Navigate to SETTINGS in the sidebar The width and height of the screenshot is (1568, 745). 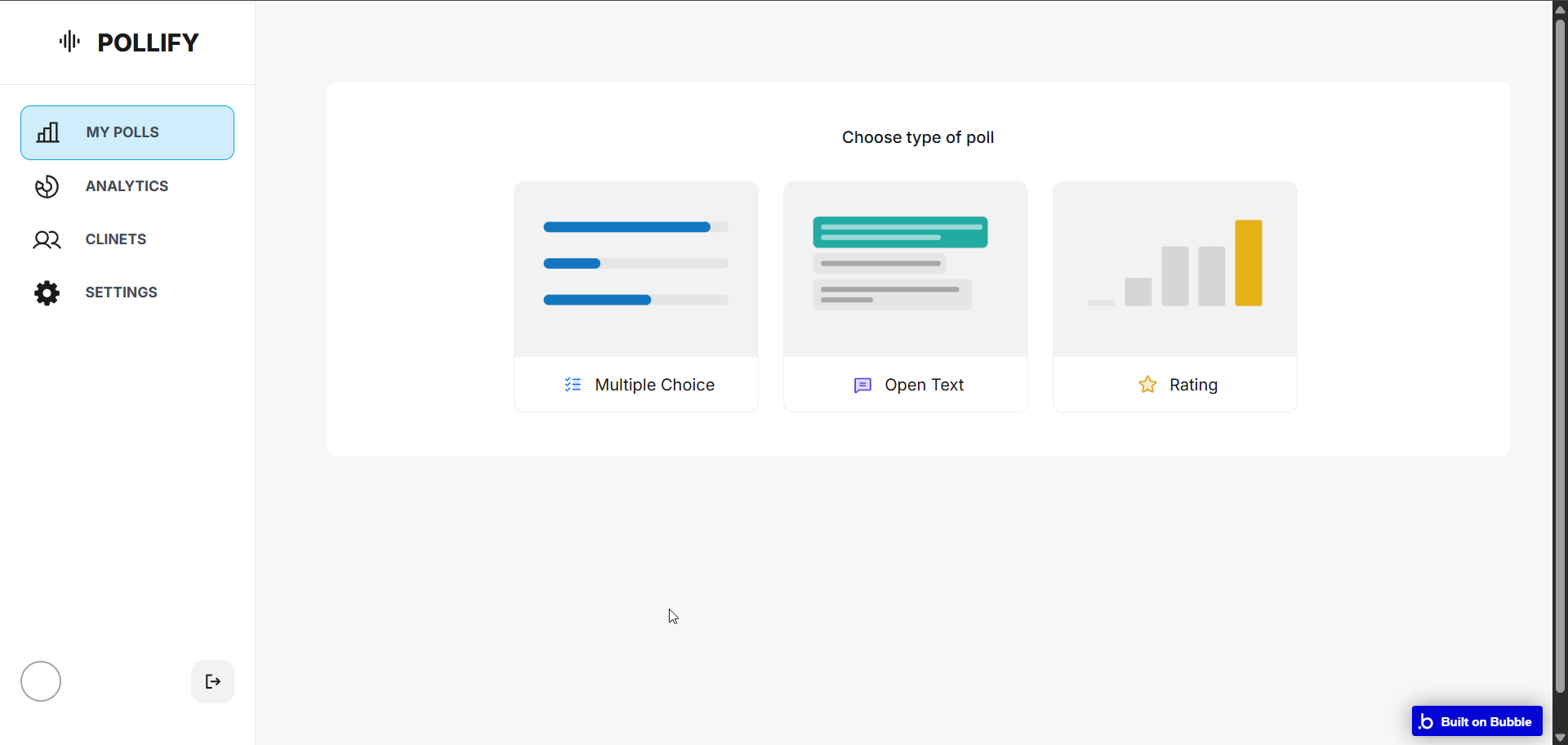121,292
